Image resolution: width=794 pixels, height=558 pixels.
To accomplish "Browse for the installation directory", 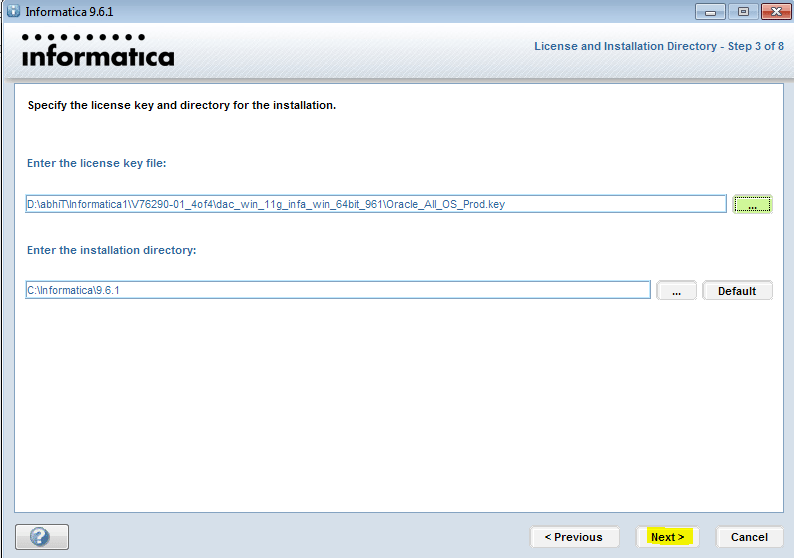I will (x=677, y=291).
